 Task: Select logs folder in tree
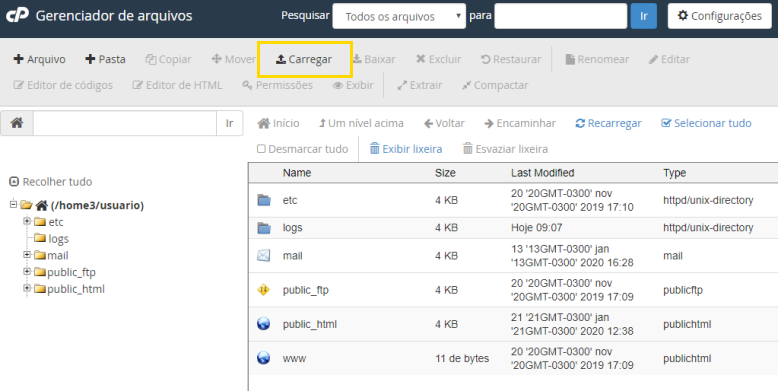(x=58, y=239)
